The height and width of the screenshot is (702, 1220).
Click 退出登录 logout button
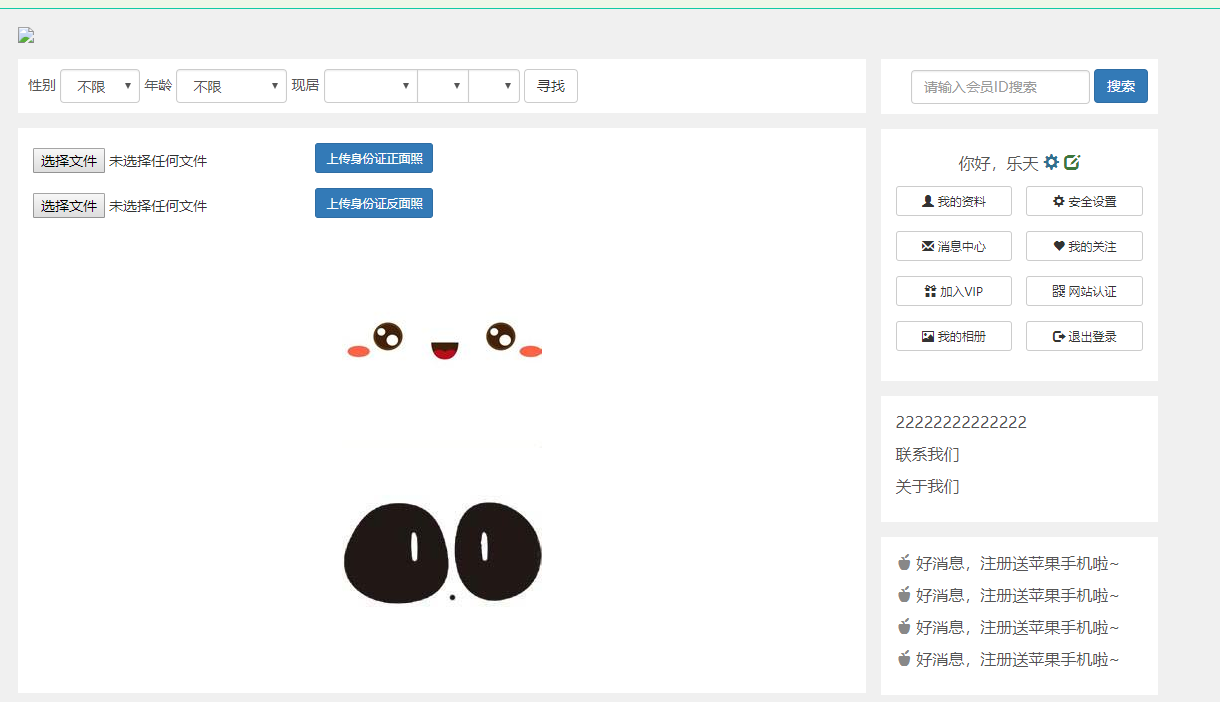pos(1084,336)
